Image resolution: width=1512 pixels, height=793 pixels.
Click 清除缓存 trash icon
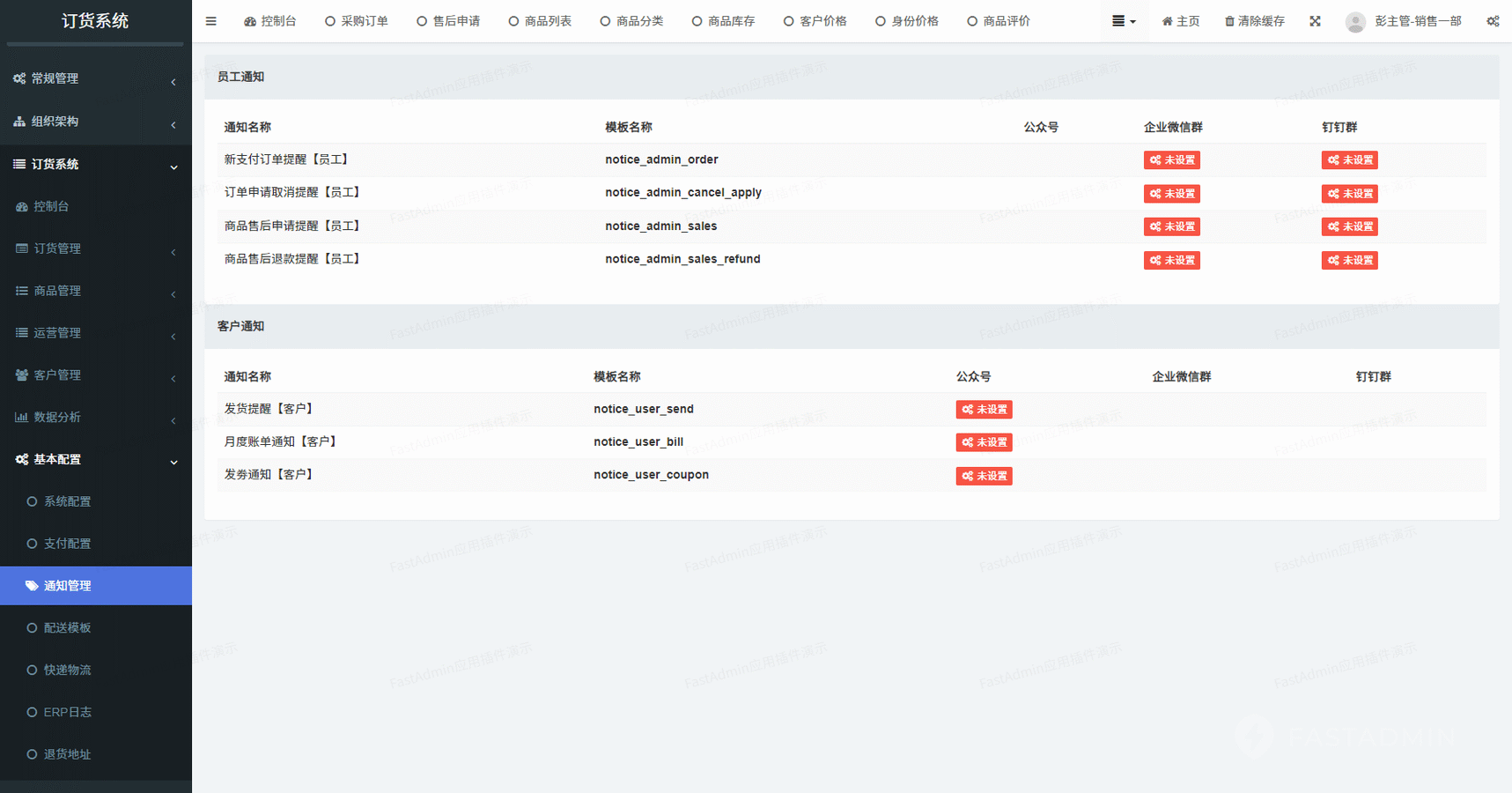(1229, 21)
